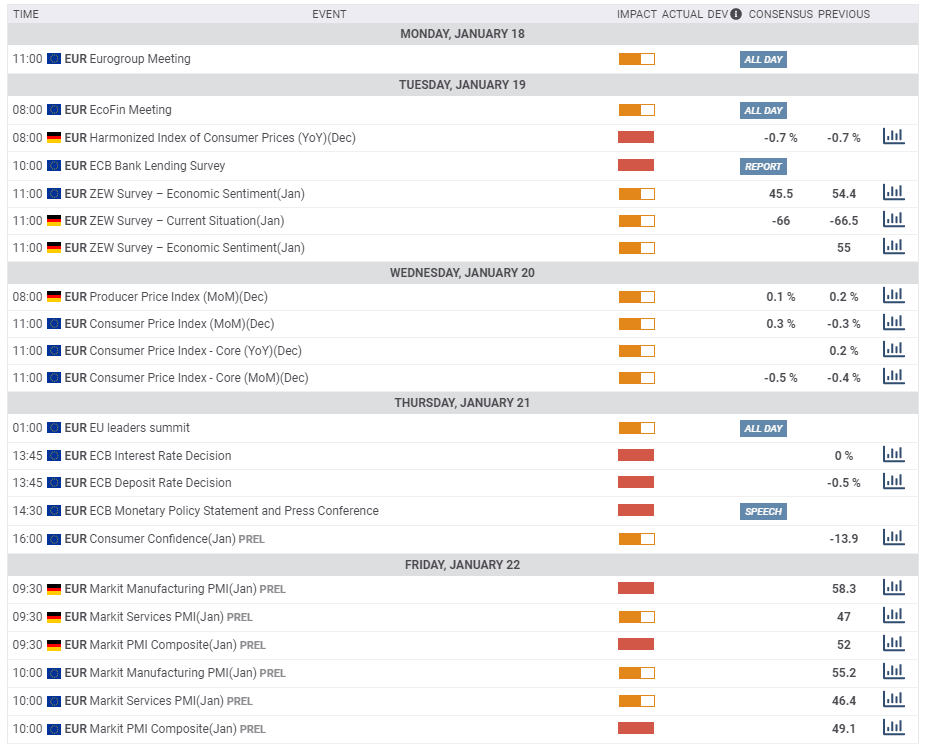926x744 pixels.
Task: Open chart icon for ZEW Survey Current Situation
Action: tap(893, 220)
